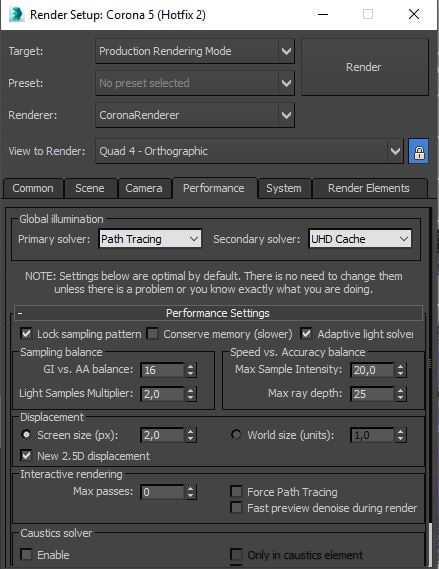Click the Light Samples Multiplier spinner
This screenshot has height=569, width=439.
tap(190, 394)
